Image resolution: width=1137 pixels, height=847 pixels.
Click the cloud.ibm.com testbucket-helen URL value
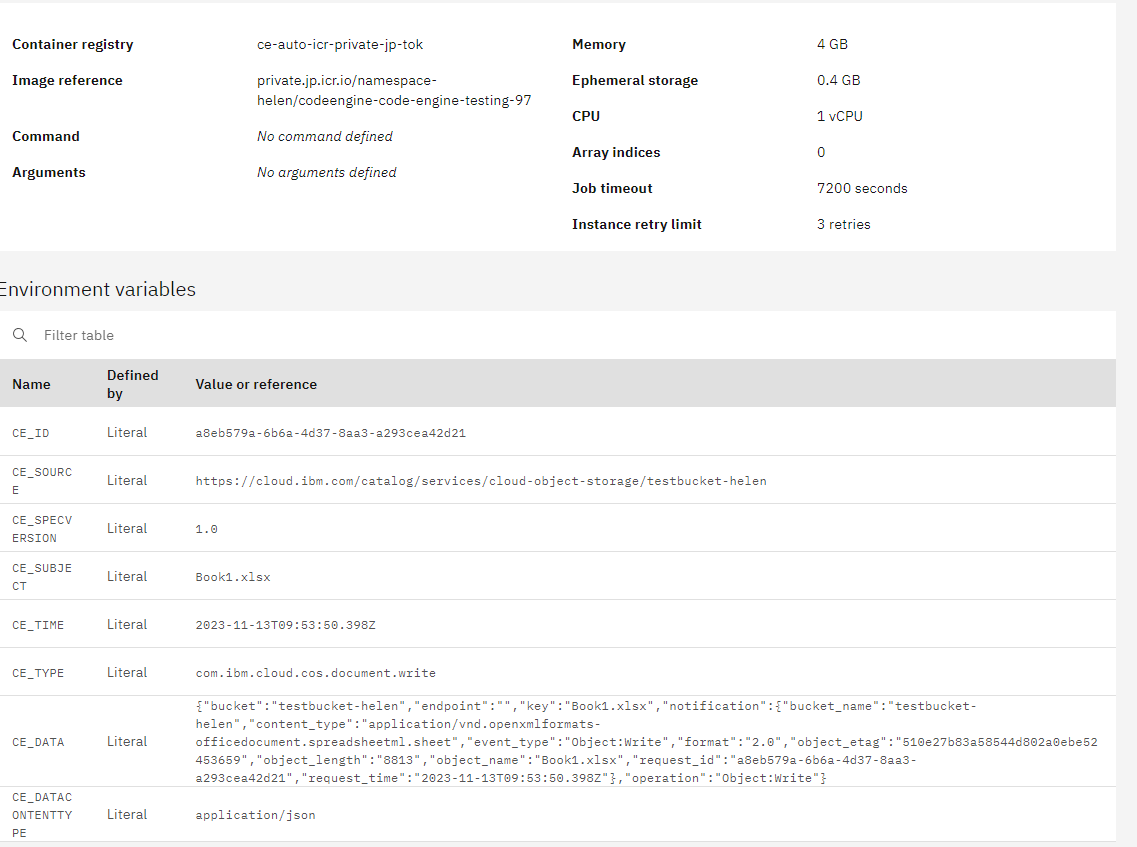[481, 481]
